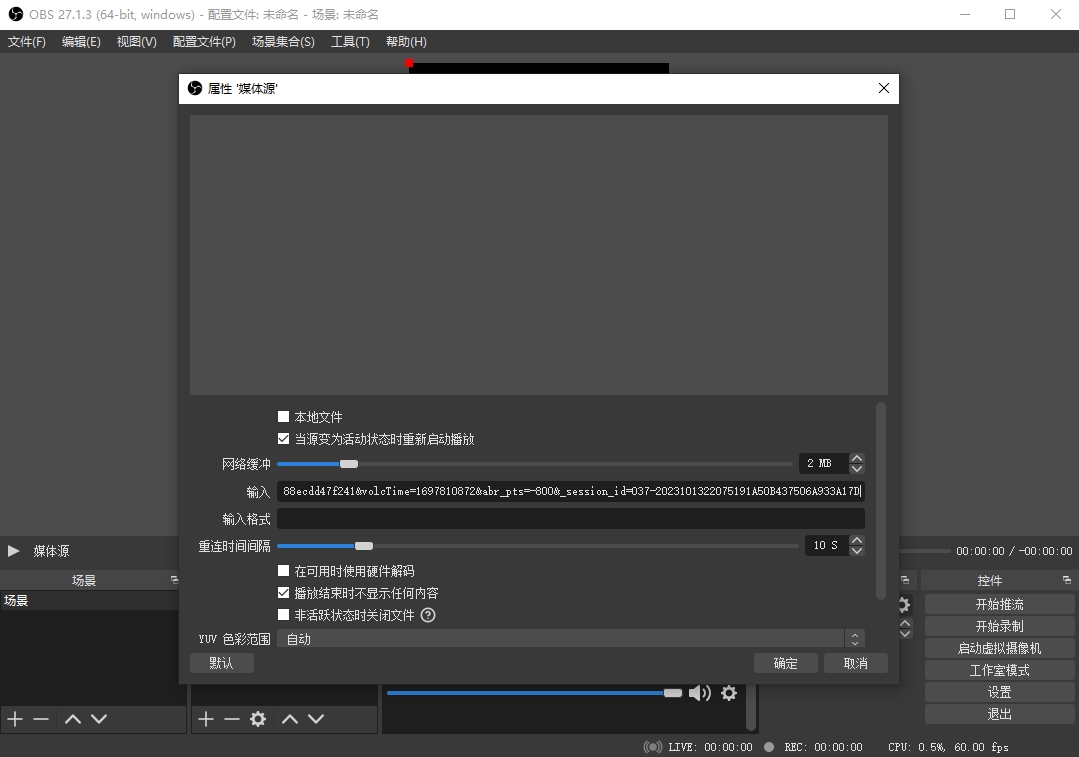Switch to 工作室模式
1079x757 pixels.
click(999, 670)
